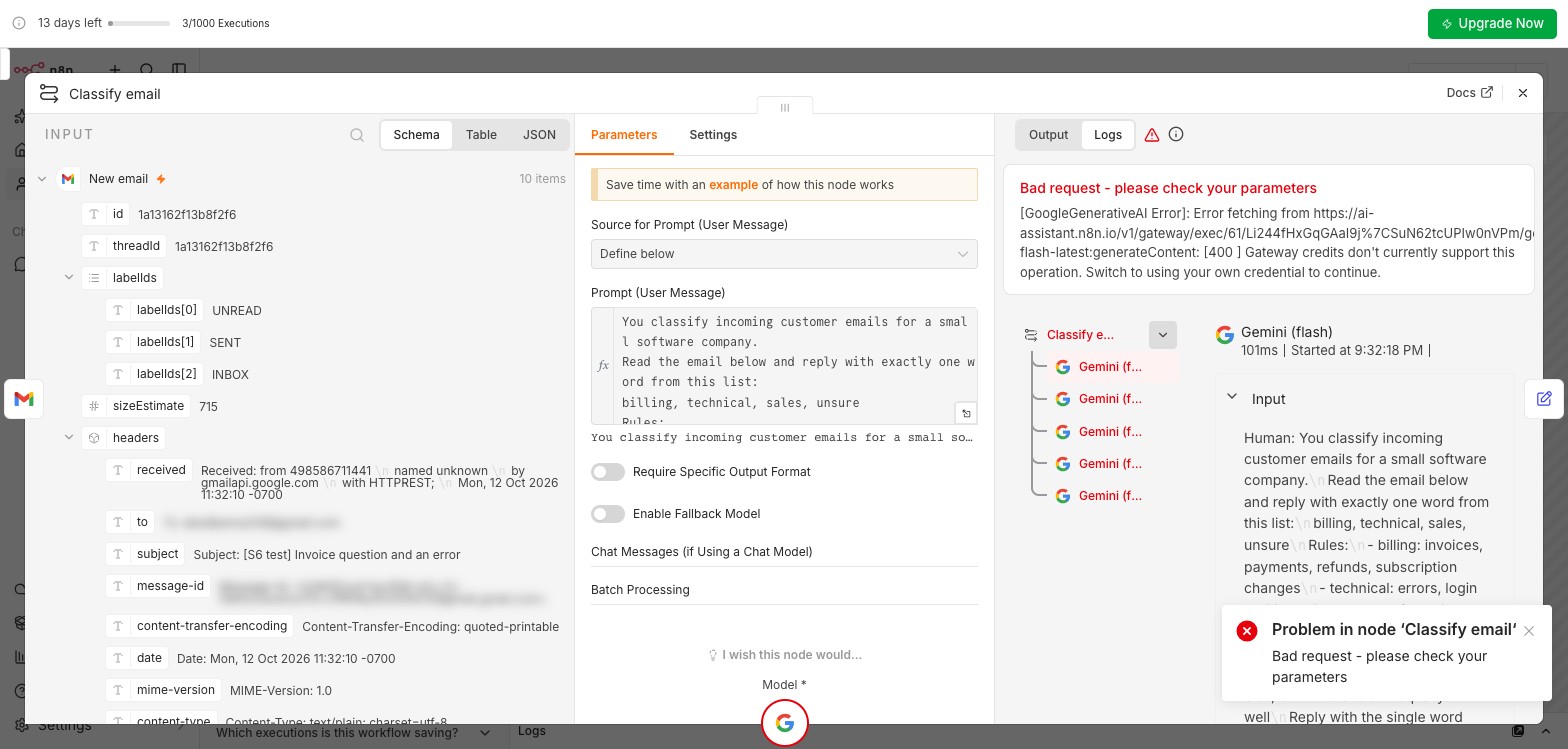Image resolution: width=1568 pixels, height=749 pixels.
Task: Collapse the headers object
Action: [69, 438]
